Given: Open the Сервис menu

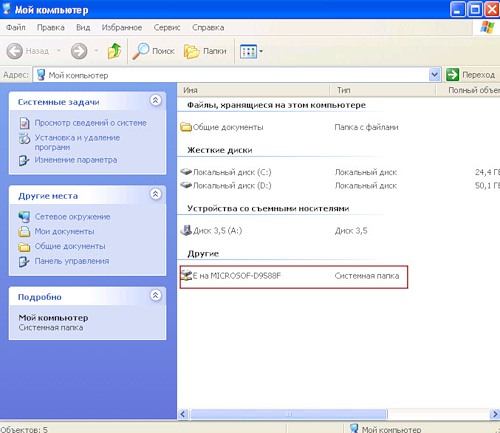Looking at the screenshot, I should pyautogui.click(x=167, y=27).
